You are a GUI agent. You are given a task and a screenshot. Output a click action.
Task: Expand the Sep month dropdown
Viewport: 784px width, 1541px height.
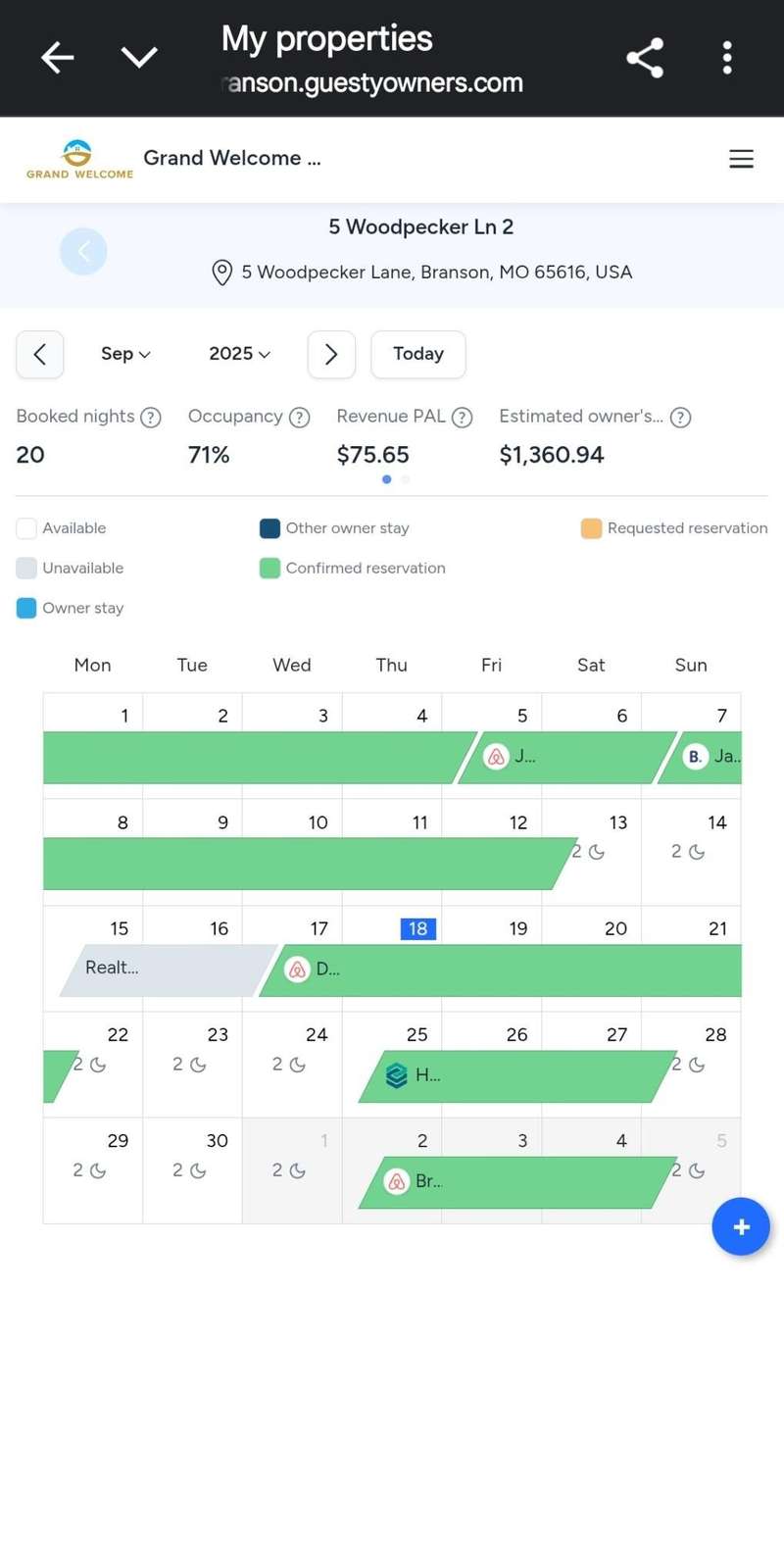click(x=125, y=354)
